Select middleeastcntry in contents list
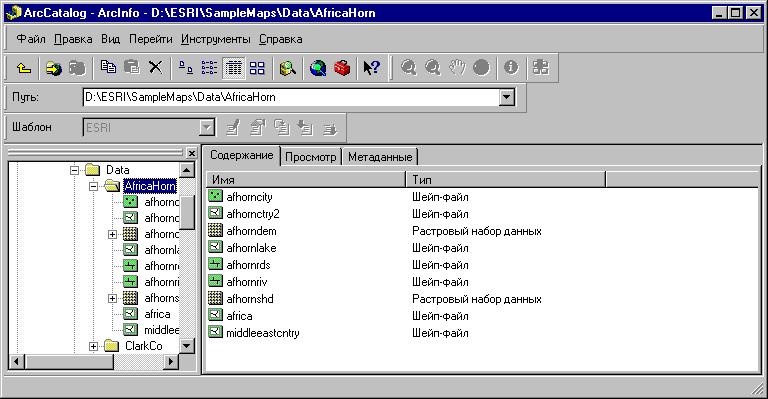The height and width of the screenshot is (399, 768). tap(263, 333)
